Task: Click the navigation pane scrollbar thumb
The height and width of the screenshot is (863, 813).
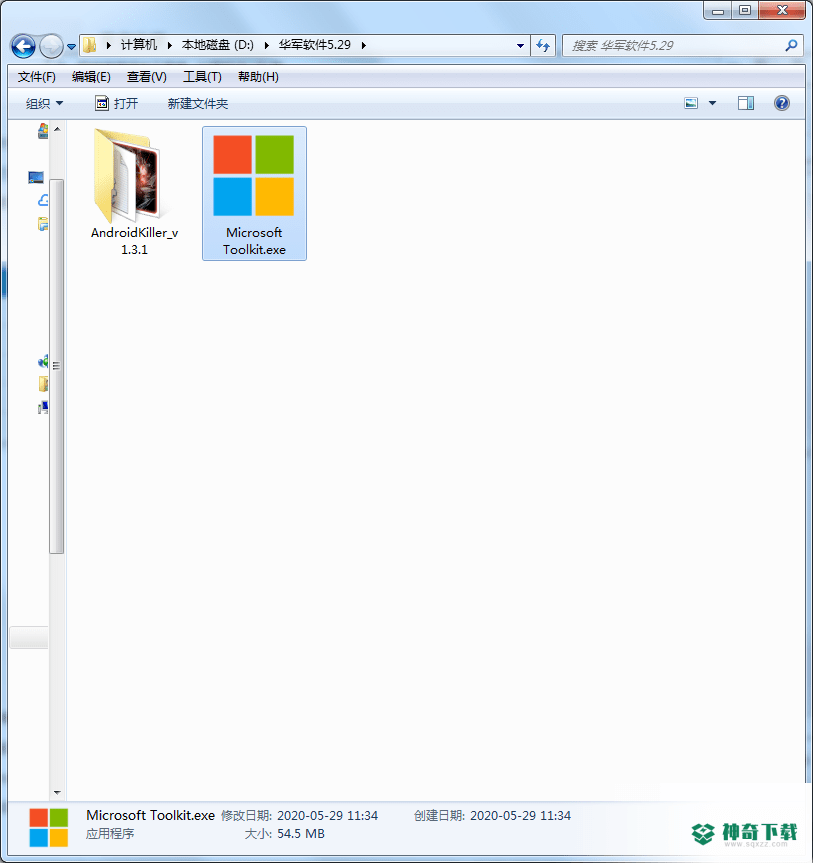Action: (57, 366)
